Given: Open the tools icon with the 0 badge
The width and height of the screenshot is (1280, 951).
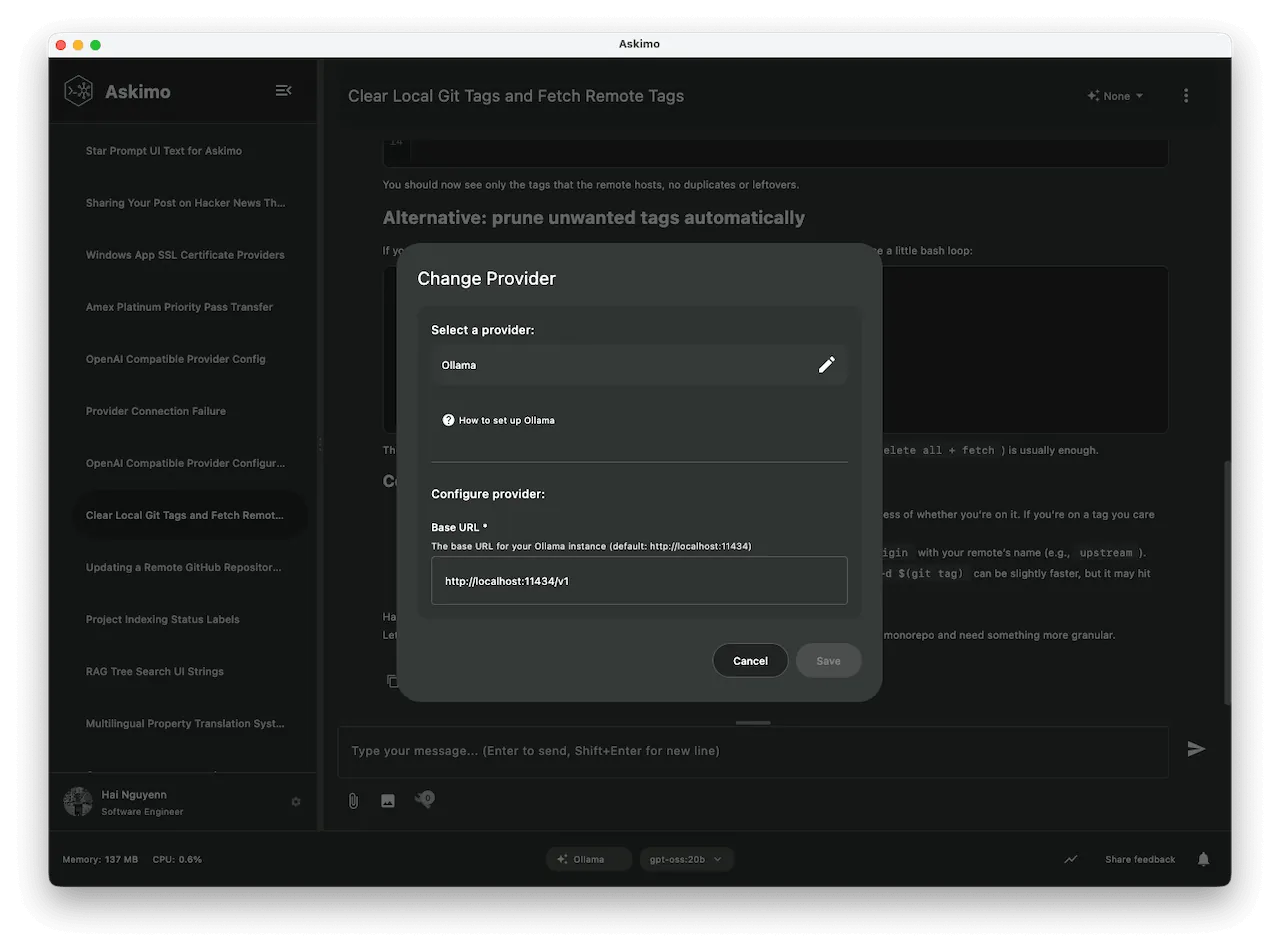Looking at the screenshot, I should (424, 799).
